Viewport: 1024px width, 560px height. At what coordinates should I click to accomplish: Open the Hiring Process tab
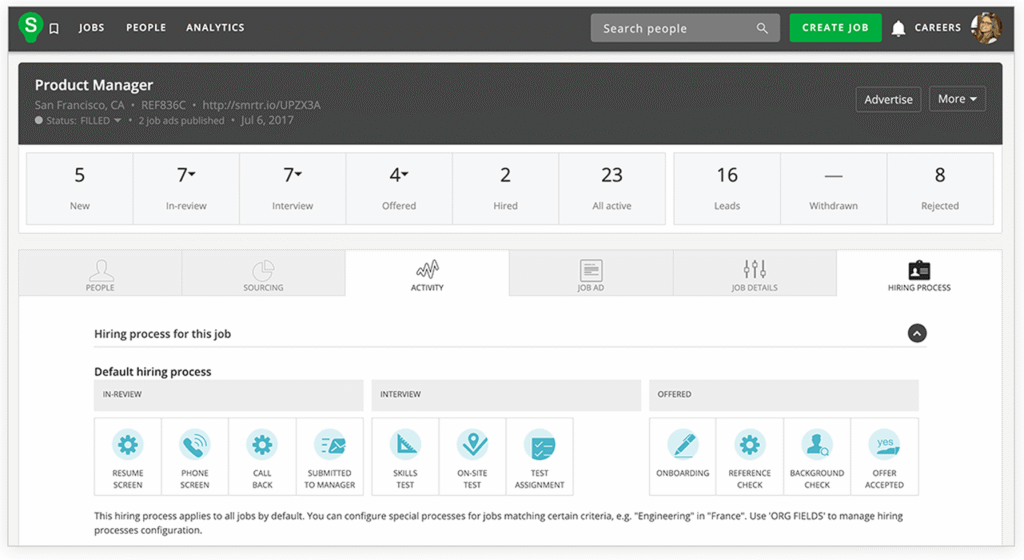[919, 273]
